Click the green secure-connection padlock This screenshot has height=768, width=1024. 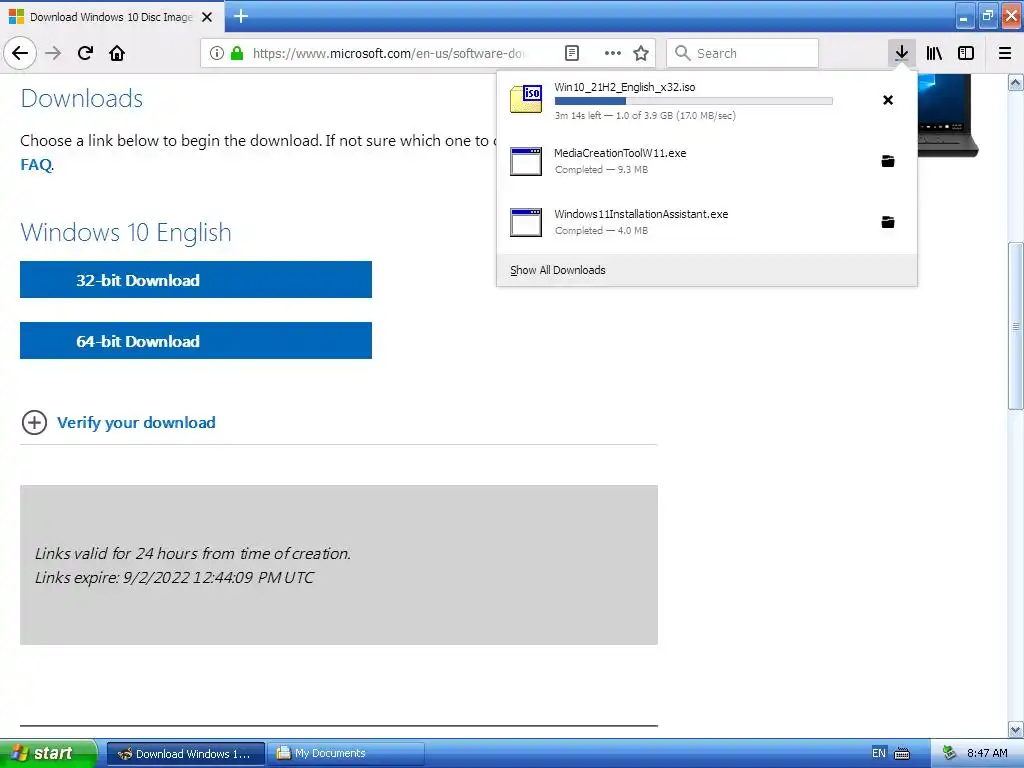pyautogui.click(x=237, y=53)
